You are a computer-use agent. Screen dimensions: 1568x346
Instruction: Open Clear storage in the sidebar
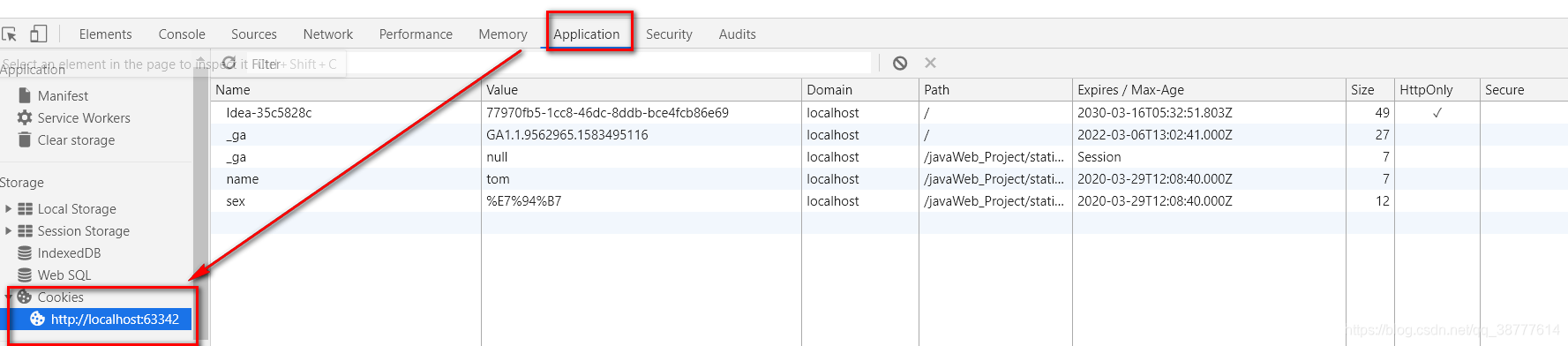coord(76,139)
